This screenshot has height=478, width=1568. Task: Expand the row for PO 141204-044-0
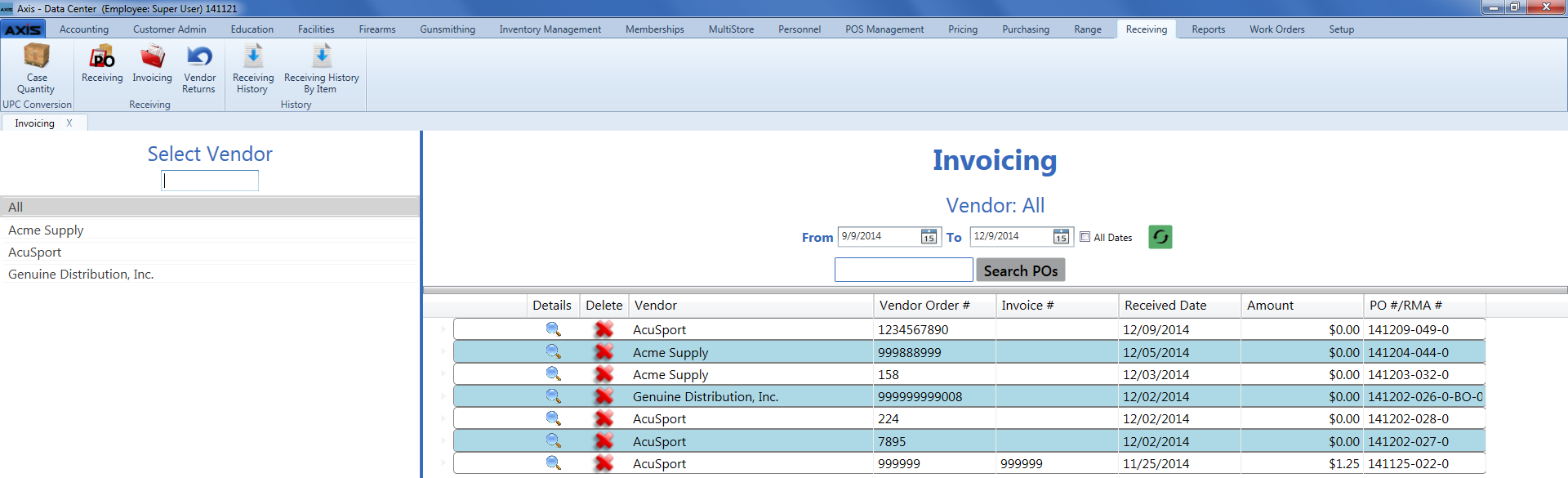coord(443,351)
